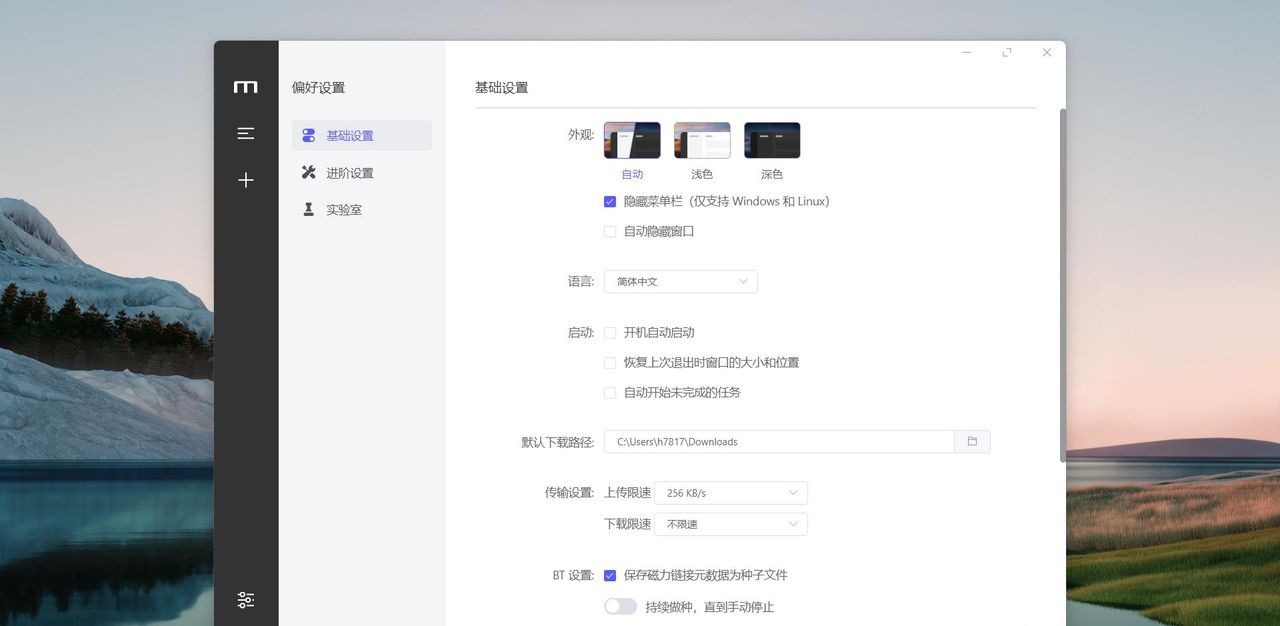Open the task list via sidebar icon
Screen dimensions: 1280x626
(x=245, y=133)
